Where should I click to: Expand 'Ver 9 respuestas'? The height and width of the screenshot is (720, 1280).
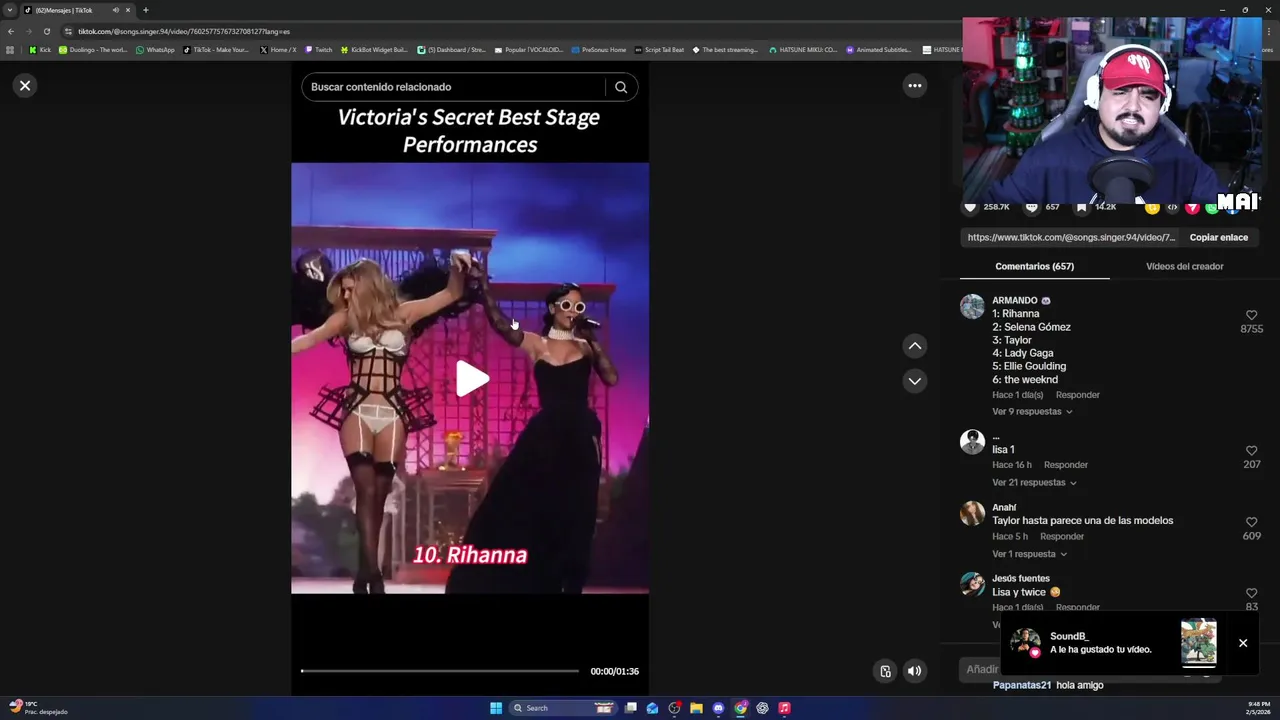[1032, 412]
